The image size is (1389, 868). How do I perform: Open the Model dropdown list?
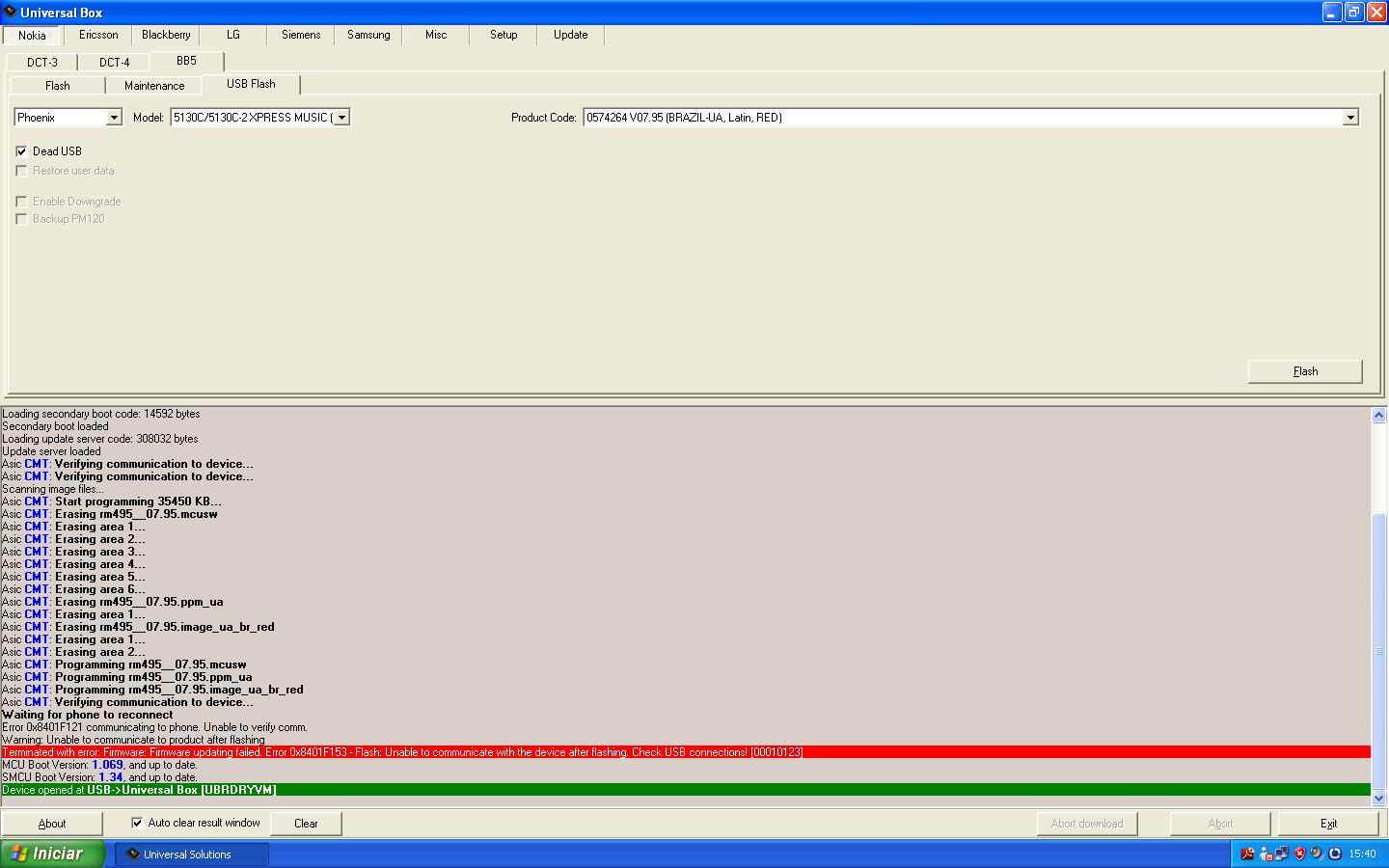point(341,118)
